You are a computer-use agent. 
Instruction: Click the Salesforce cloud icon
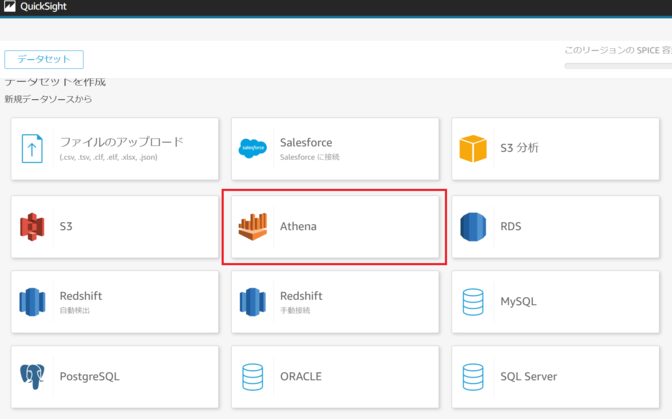click(x=253, y=149)
